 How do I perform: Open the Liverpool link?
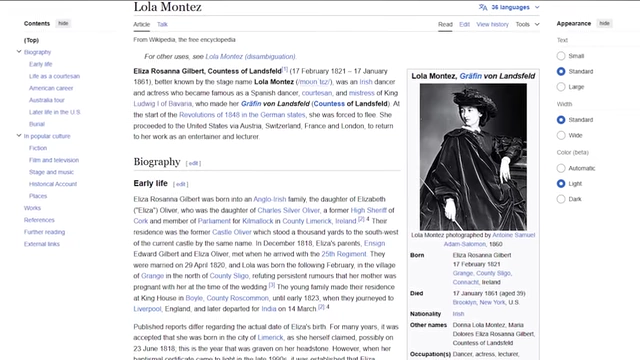pyautogui.click(x=147, y=309)
